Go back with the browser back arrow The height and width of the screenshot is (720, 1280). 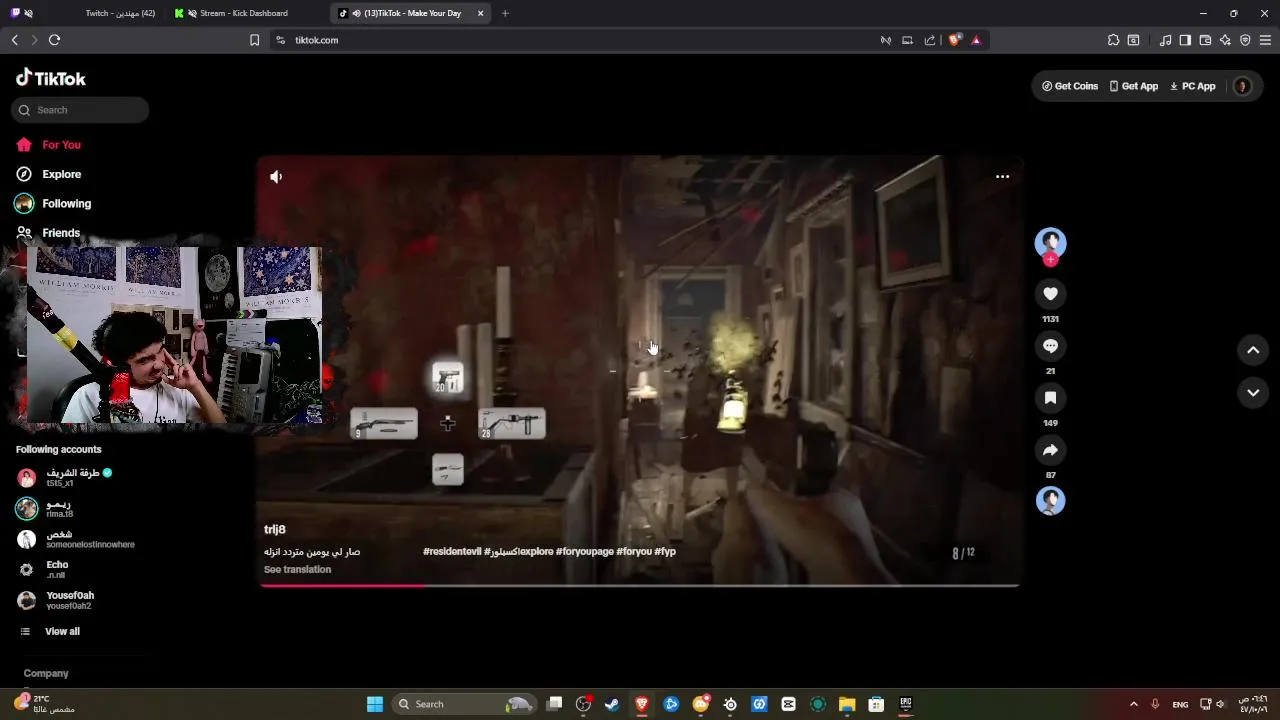14,40
